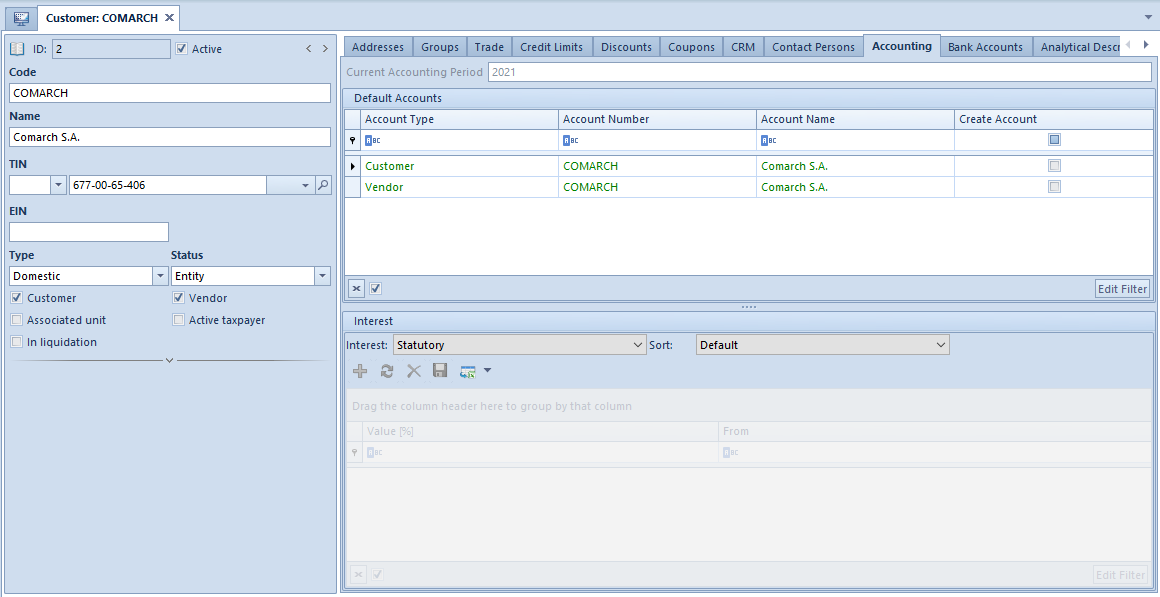Click Edit Filter in Default Accounts
This screenshot has width=1160, height=597.
tap(1122, 289)
